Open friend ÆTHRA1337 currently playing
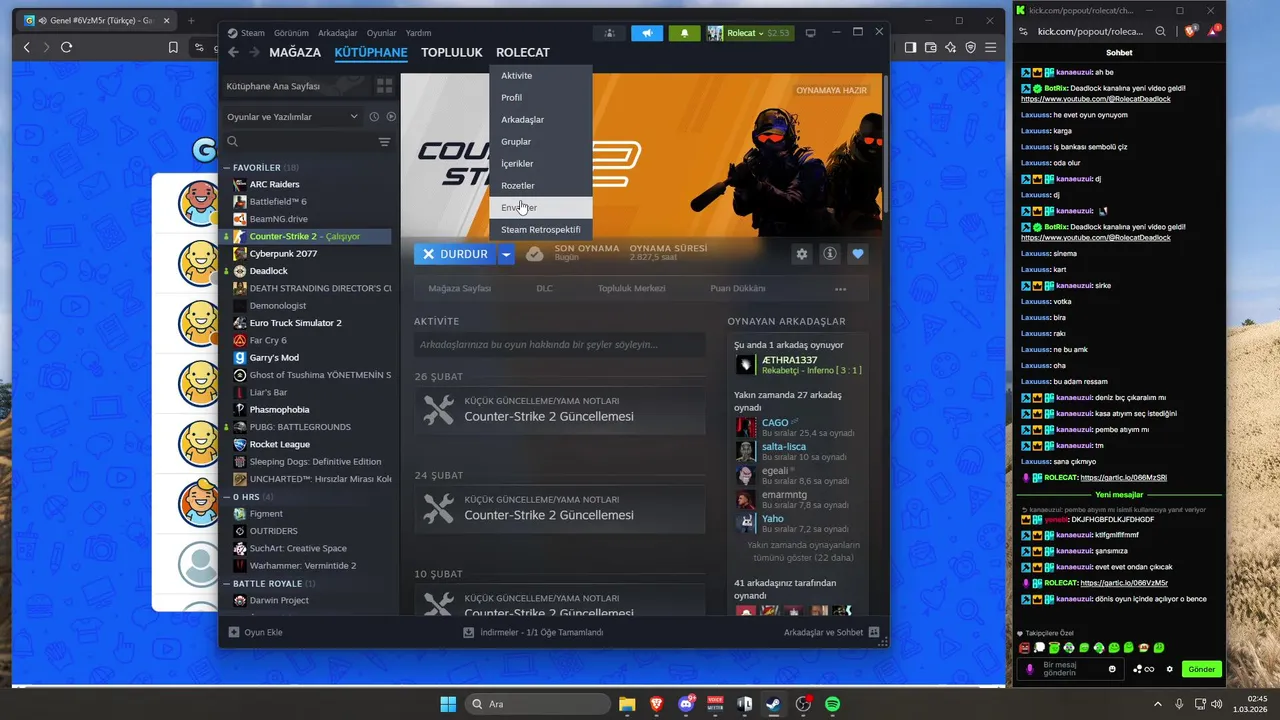Image resolution: width=1280 pixels, height=720 pixels. click(x=798, y=364)
